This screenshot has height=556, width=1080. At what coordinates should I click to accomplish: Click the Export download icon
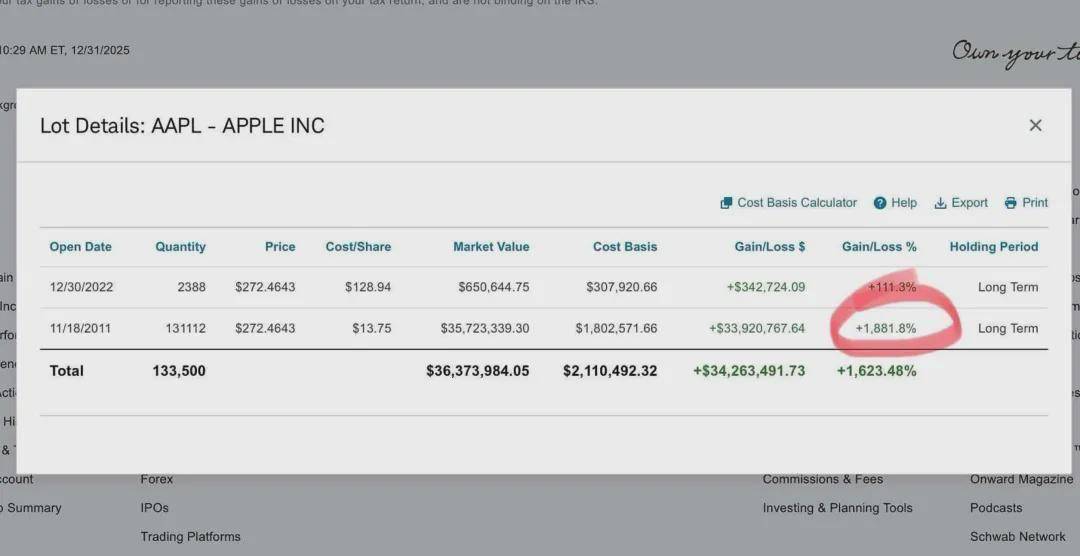[x=940, y=203]
